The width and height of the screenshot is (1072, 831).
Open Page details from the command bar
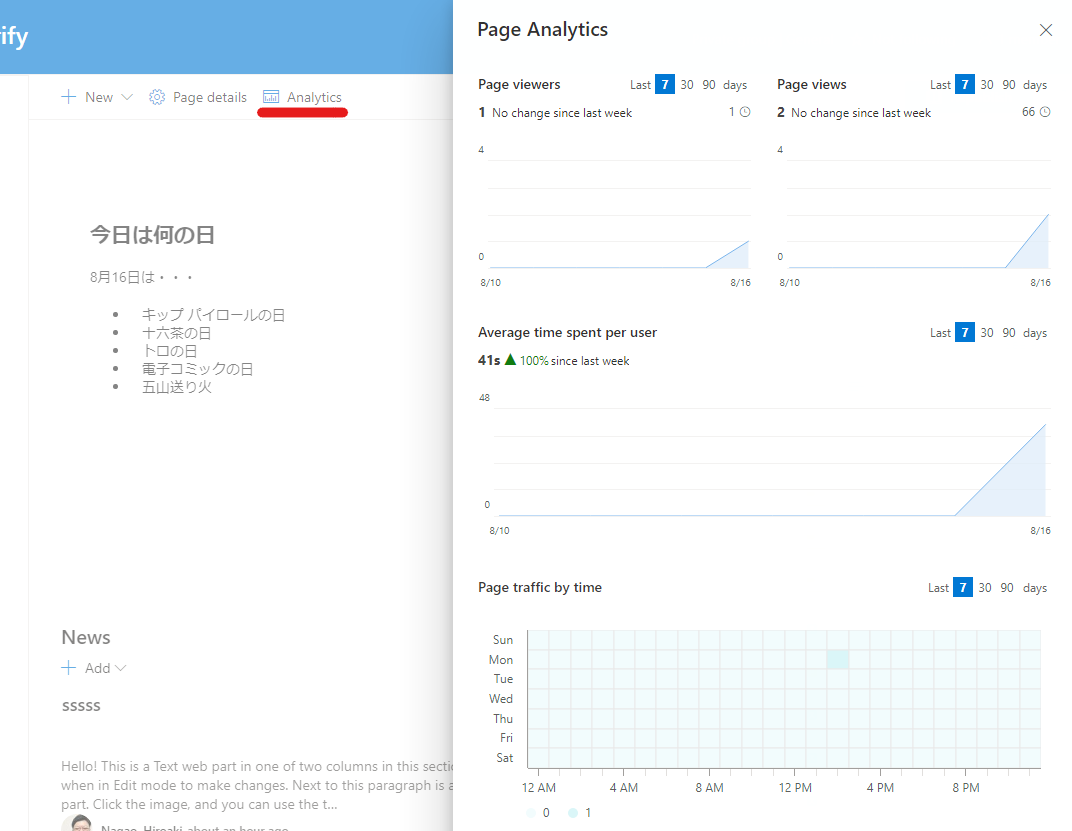coord(210,96)
